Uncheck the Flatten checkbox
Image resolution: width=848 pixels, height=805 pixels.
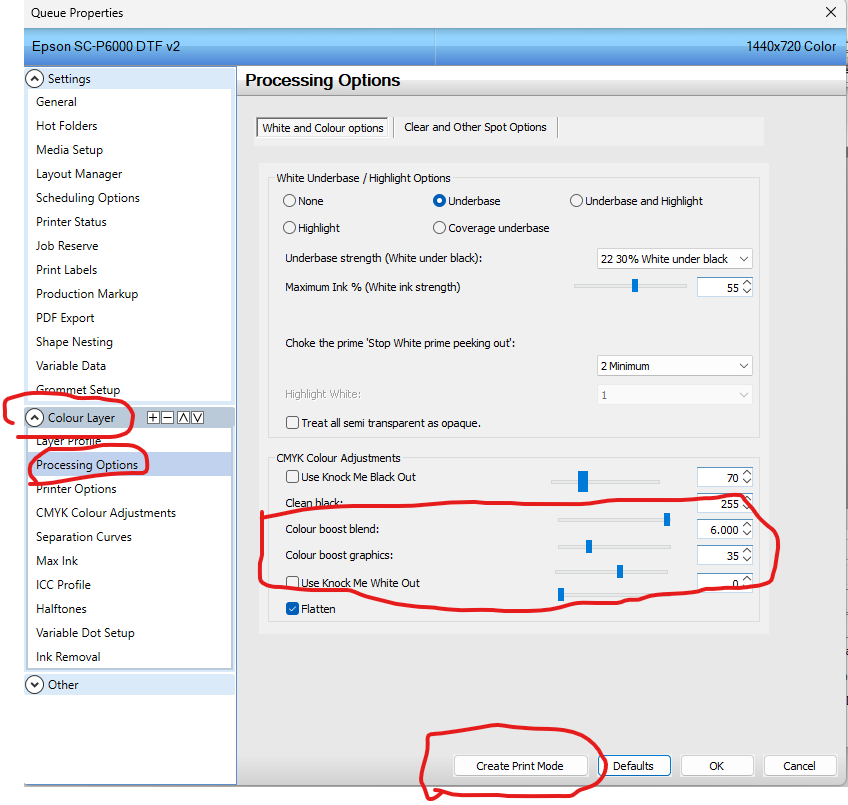click(292, 609)
